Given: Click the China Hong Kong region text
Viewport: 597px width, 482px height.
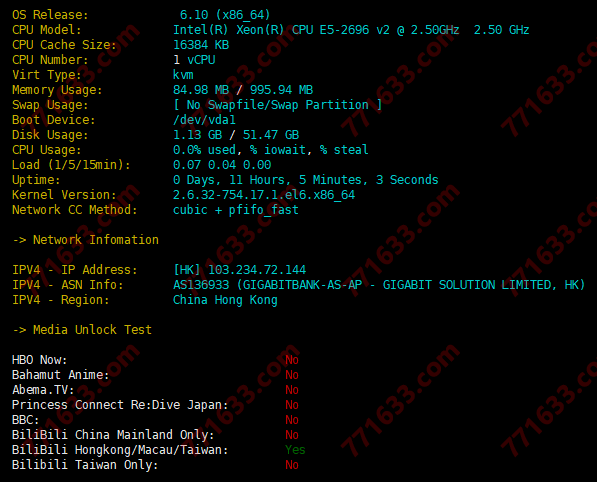Looking at the screenshot, I should pyautogui.click(x=225, y=300).
